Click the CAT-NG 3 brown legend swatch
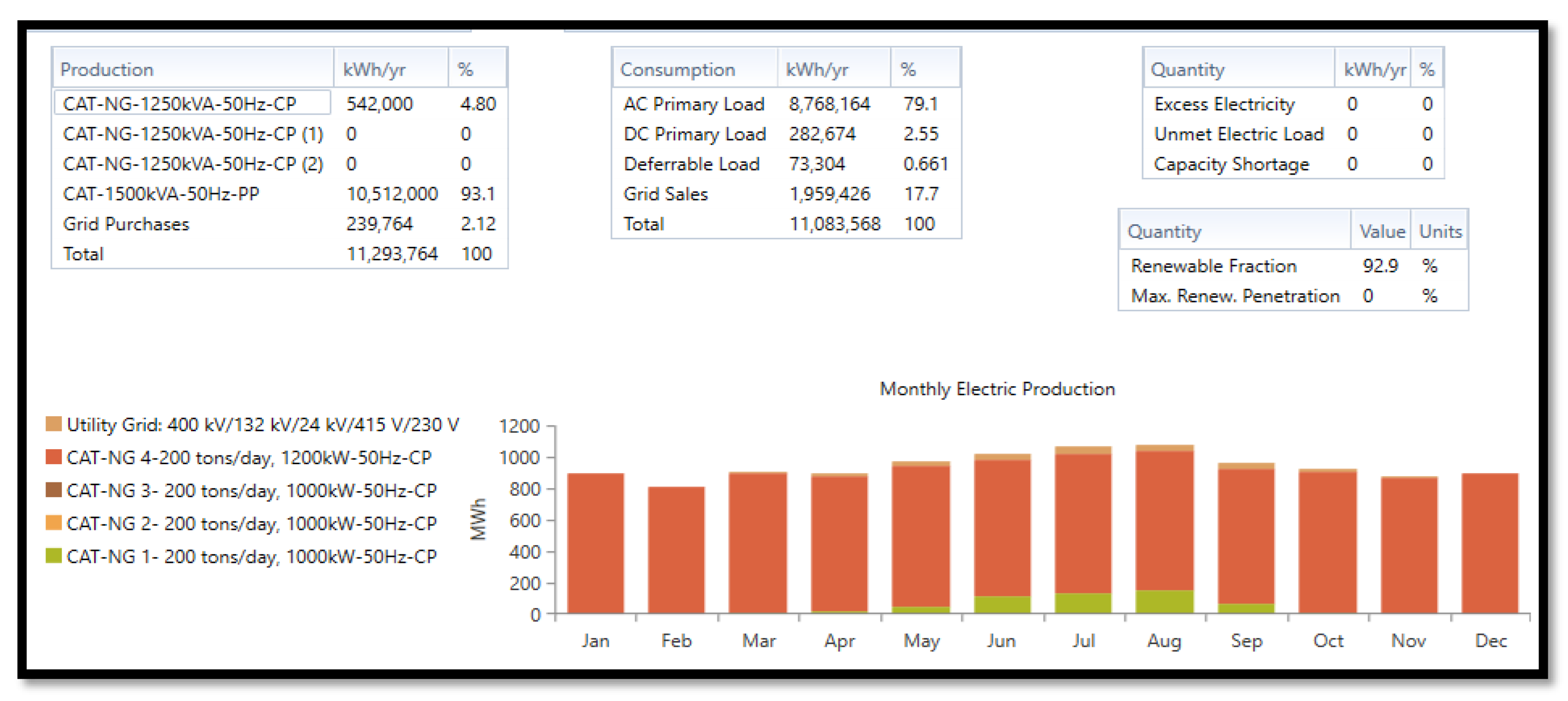This screenshot has width=1568, height=701. click(x=54, y=489)
